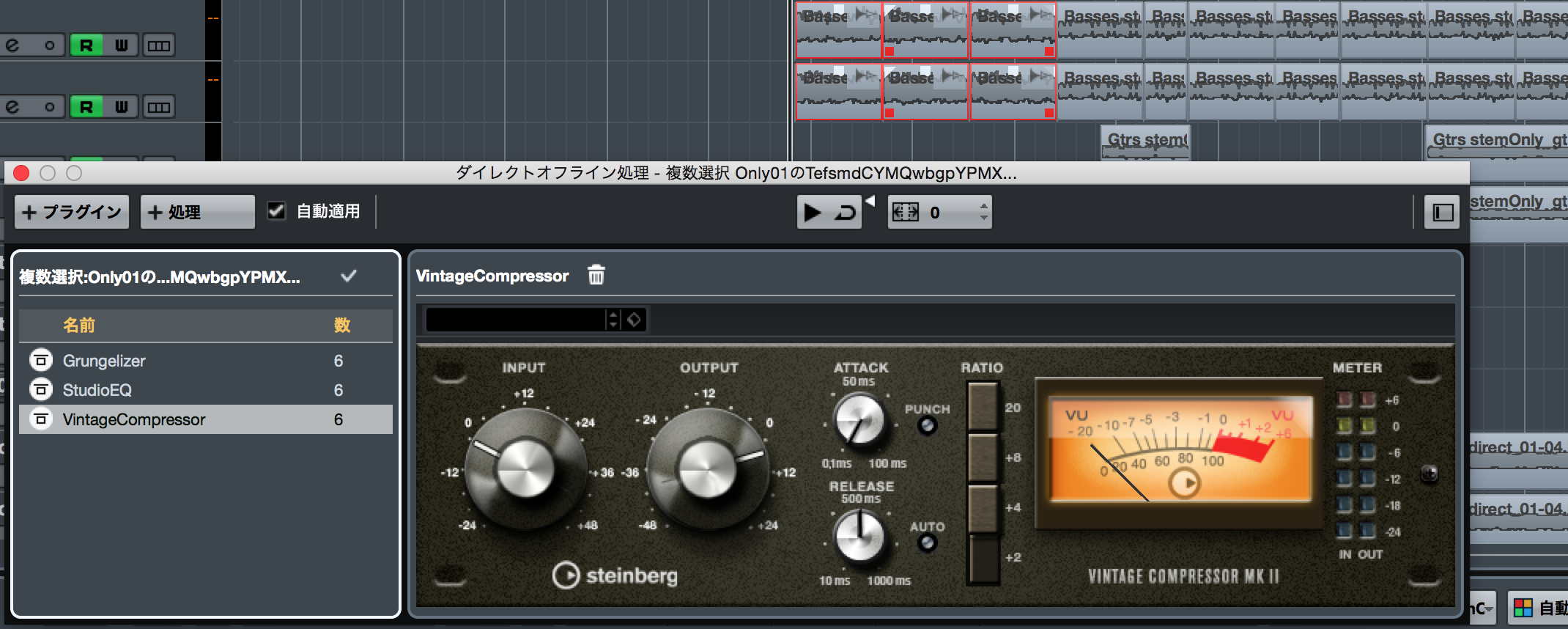The height and width of the screenshot is (629, 1568).
Task: Adjust the range value stepper arrows
Action: pos(984,213)
